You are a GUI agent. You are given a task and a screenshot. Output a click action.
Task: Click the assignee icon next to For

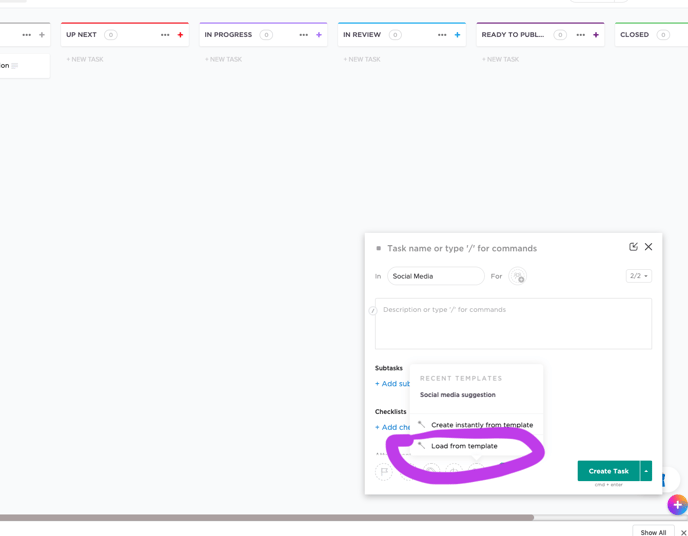click(x=517, y=276)
